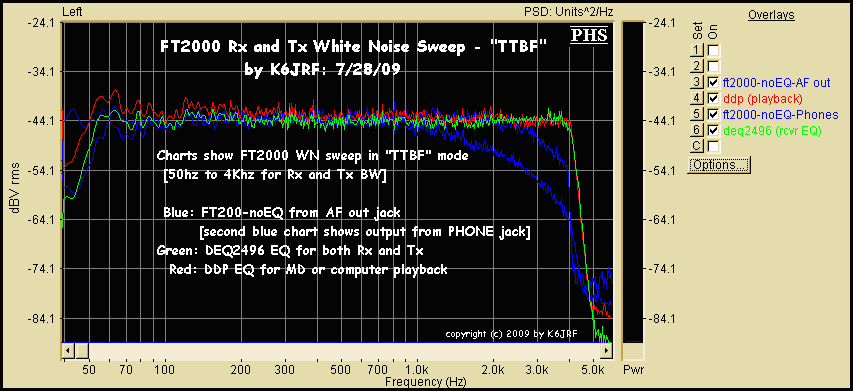Click overlay Set button 1

click(x=697, y=51)
